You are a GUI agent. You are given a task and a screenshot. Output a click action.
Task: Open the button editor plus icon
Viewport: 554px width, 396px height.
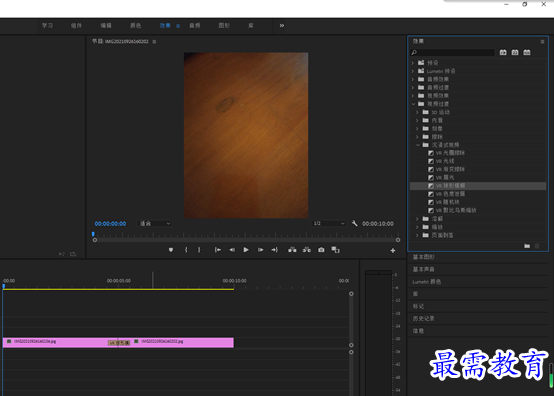point(393,250)
